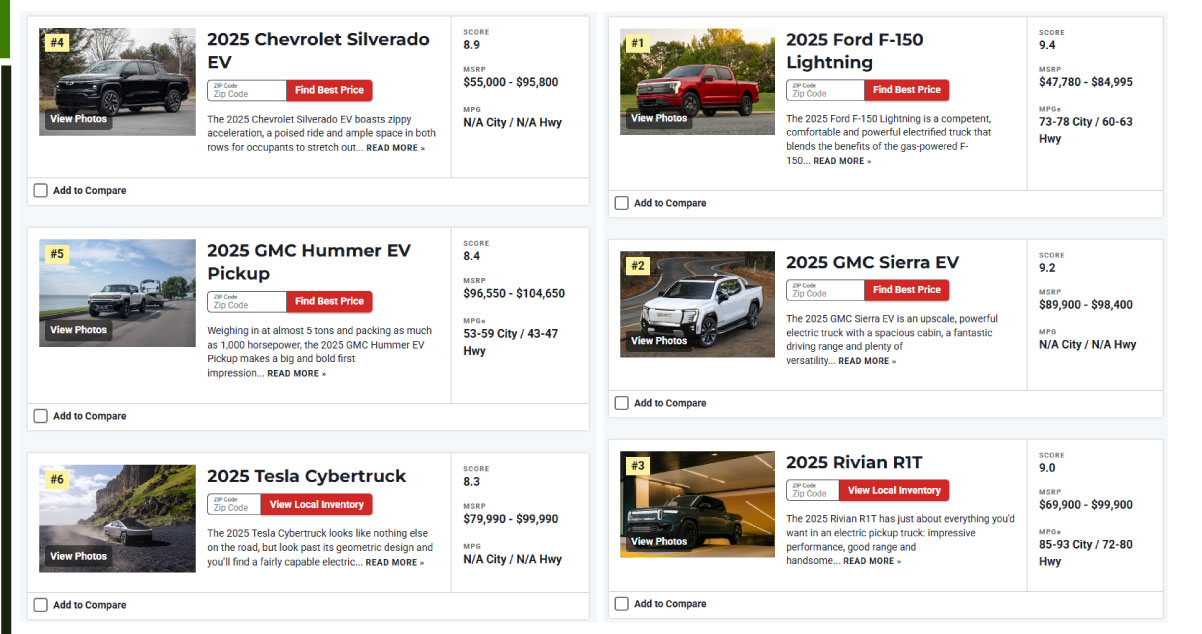Viewport: 1202px width, 634px height.
Task: Click Find Best Price for Silverado EV
Action: click(x=329, y=90)
